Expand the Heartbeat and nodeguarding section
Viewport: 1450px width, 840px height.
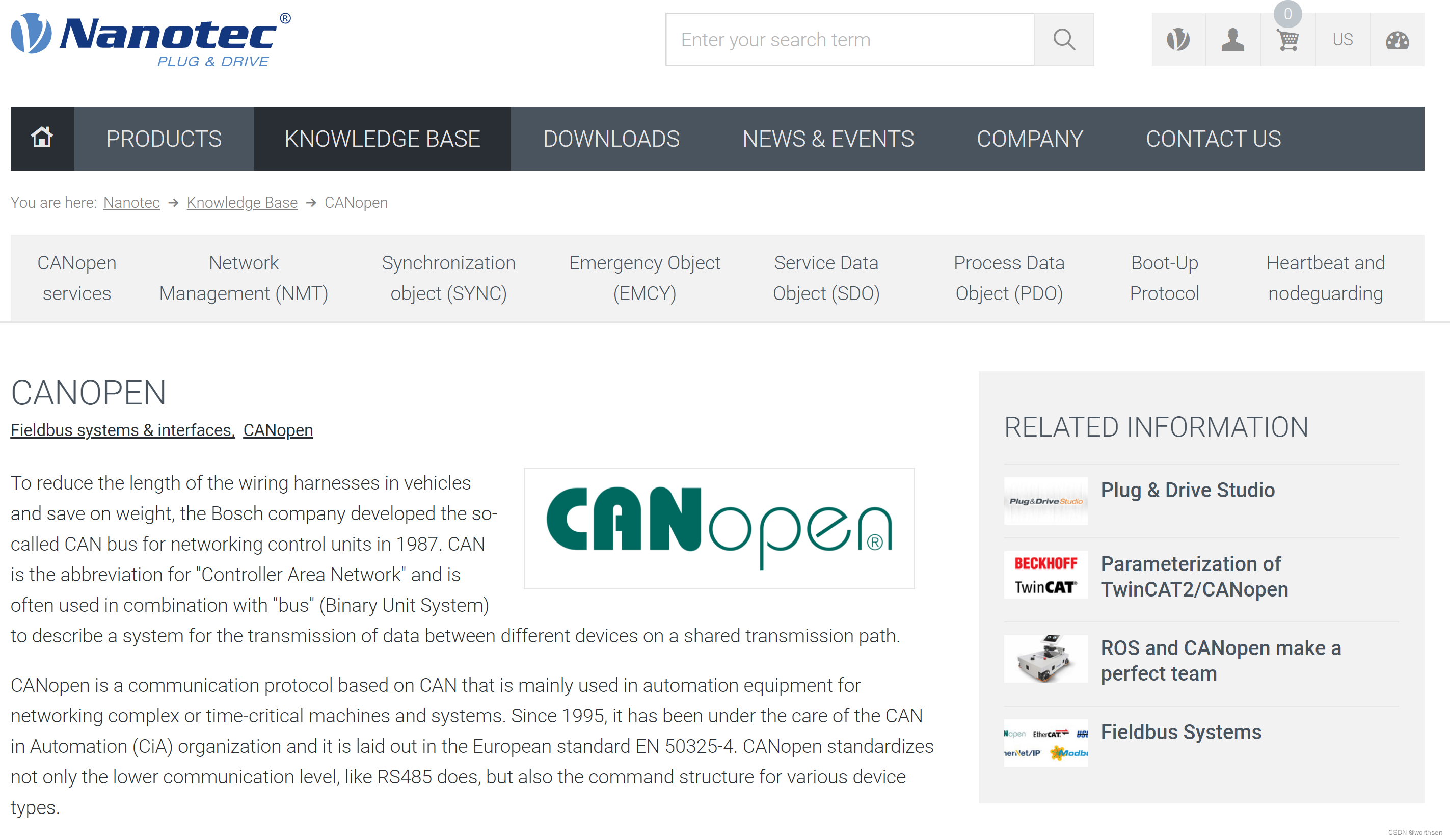coord(1325,277)
